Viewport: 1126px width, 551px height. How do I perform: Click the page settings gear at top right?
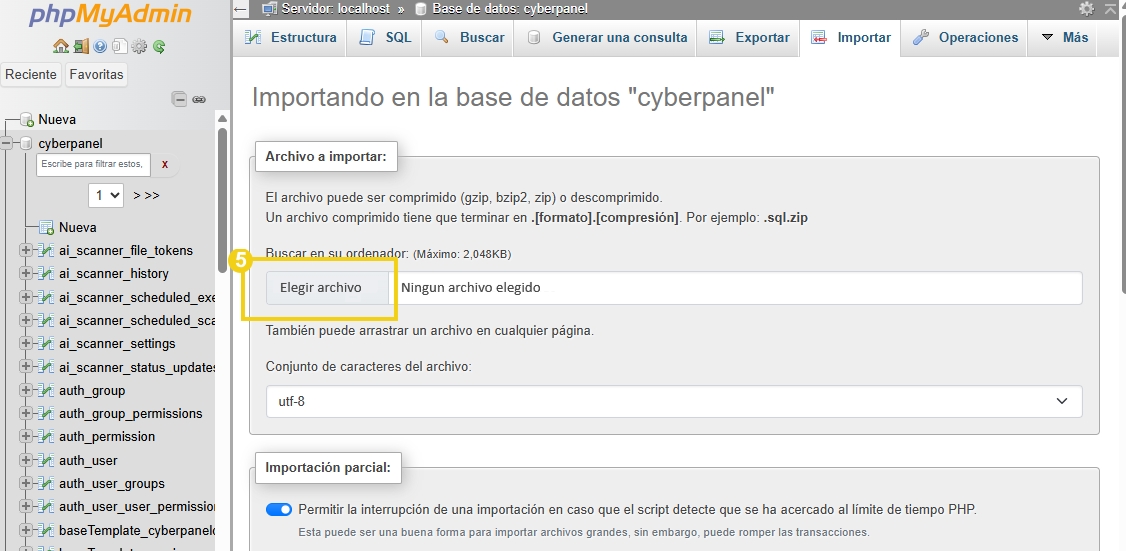tap(1087, 9)
